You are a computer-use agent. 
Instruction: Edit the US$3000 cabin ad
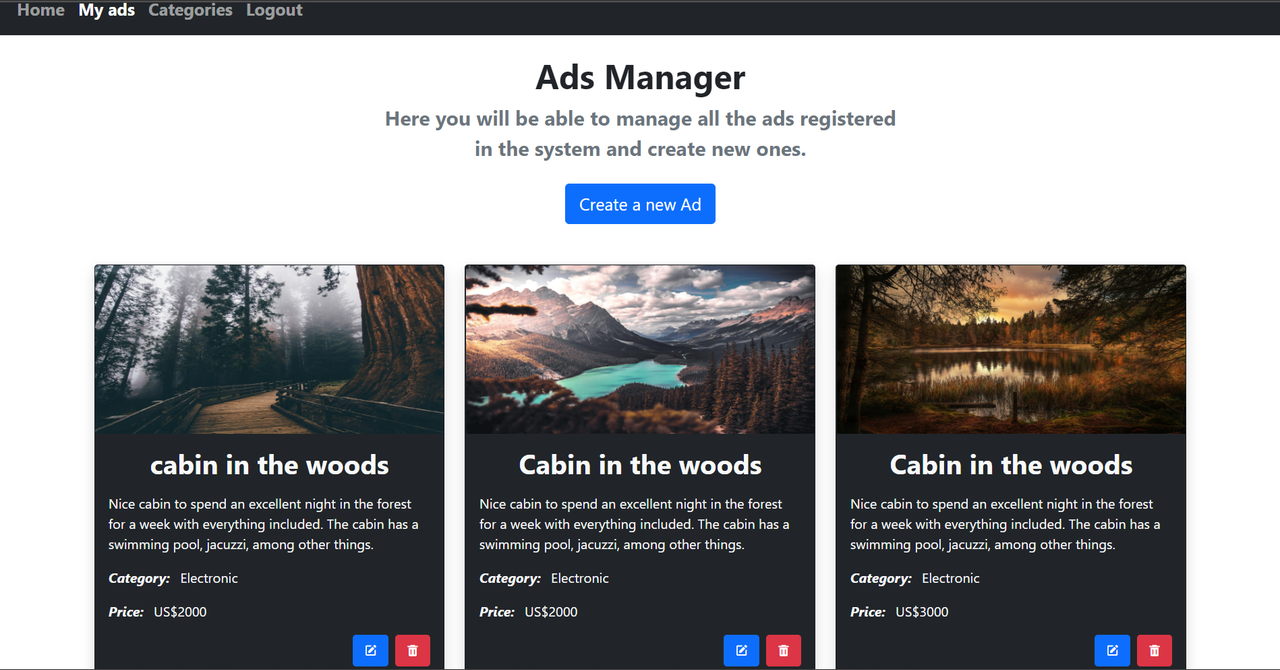[x=1113, y=650]
